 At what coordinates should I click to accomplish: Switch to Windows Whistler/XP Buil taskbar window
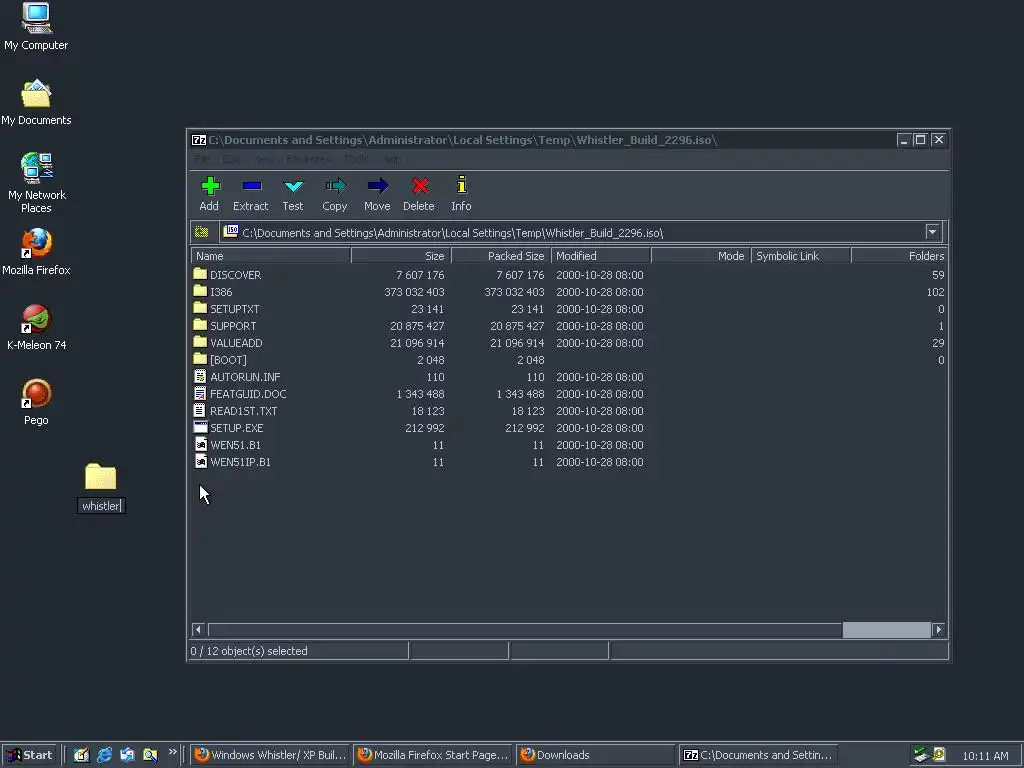pyautogui.click(x=271, y=755)
